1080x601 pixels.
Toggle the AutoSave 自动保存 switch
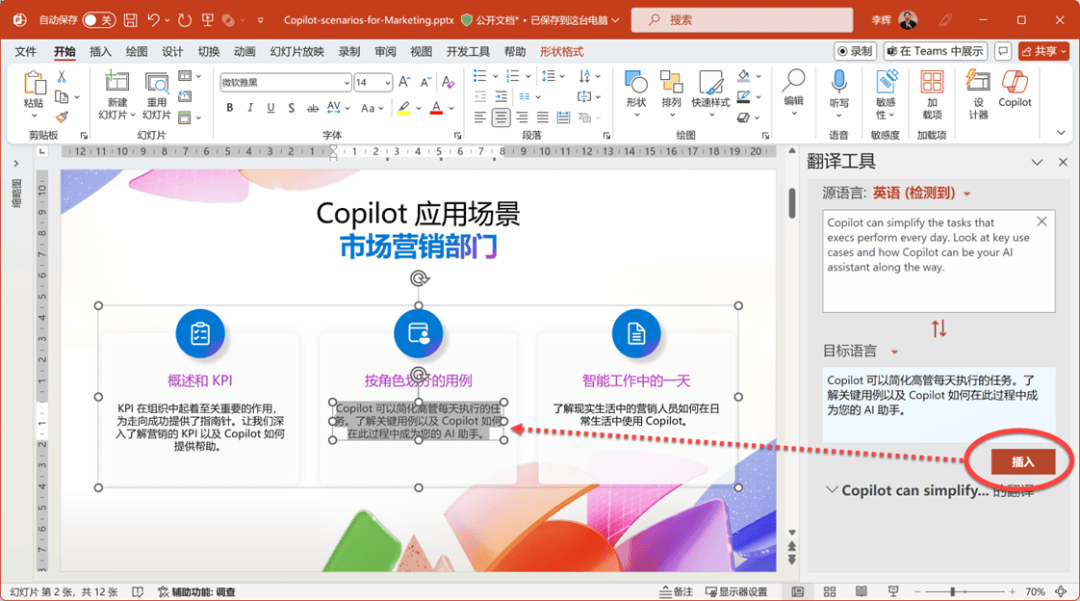click(x=98, y=20)
